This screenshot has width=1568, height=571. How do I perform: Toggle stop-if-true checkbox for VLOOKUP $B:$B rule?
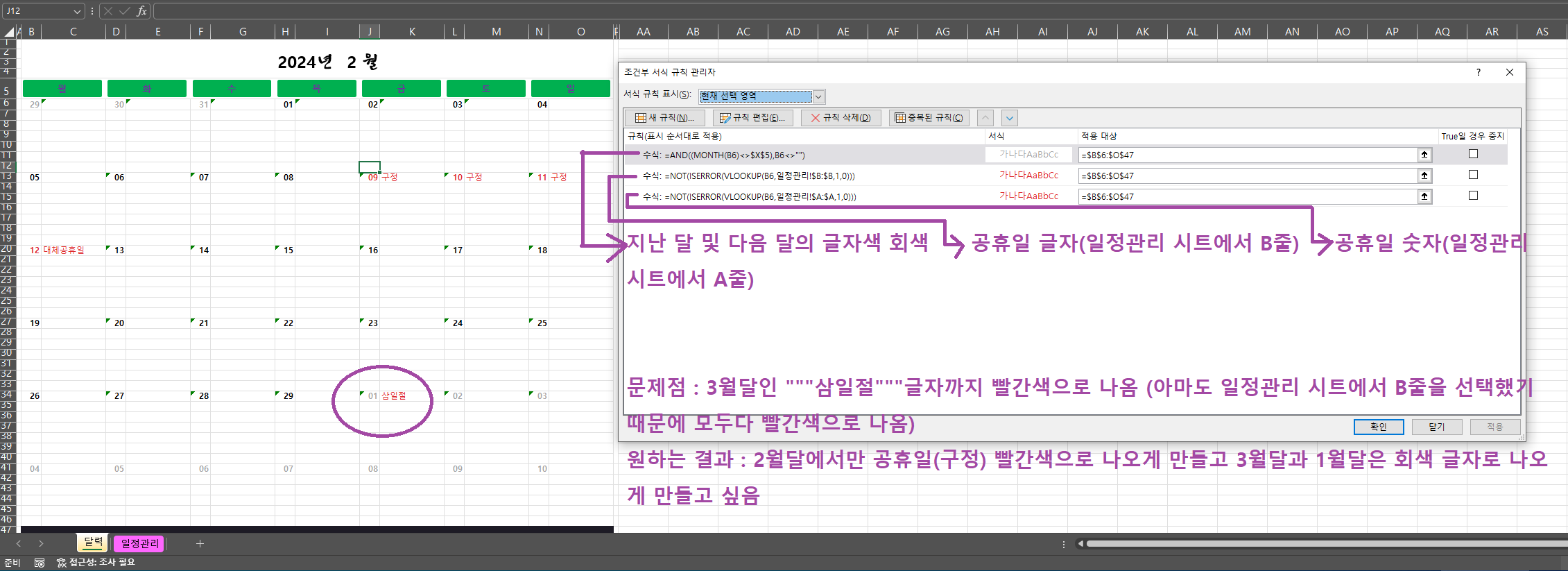[1473, 175]
